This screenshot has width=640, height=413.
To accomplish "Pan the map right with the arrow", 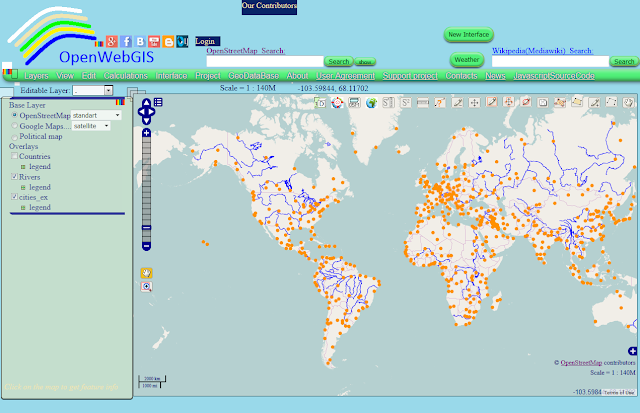I will tap(152, 111).
